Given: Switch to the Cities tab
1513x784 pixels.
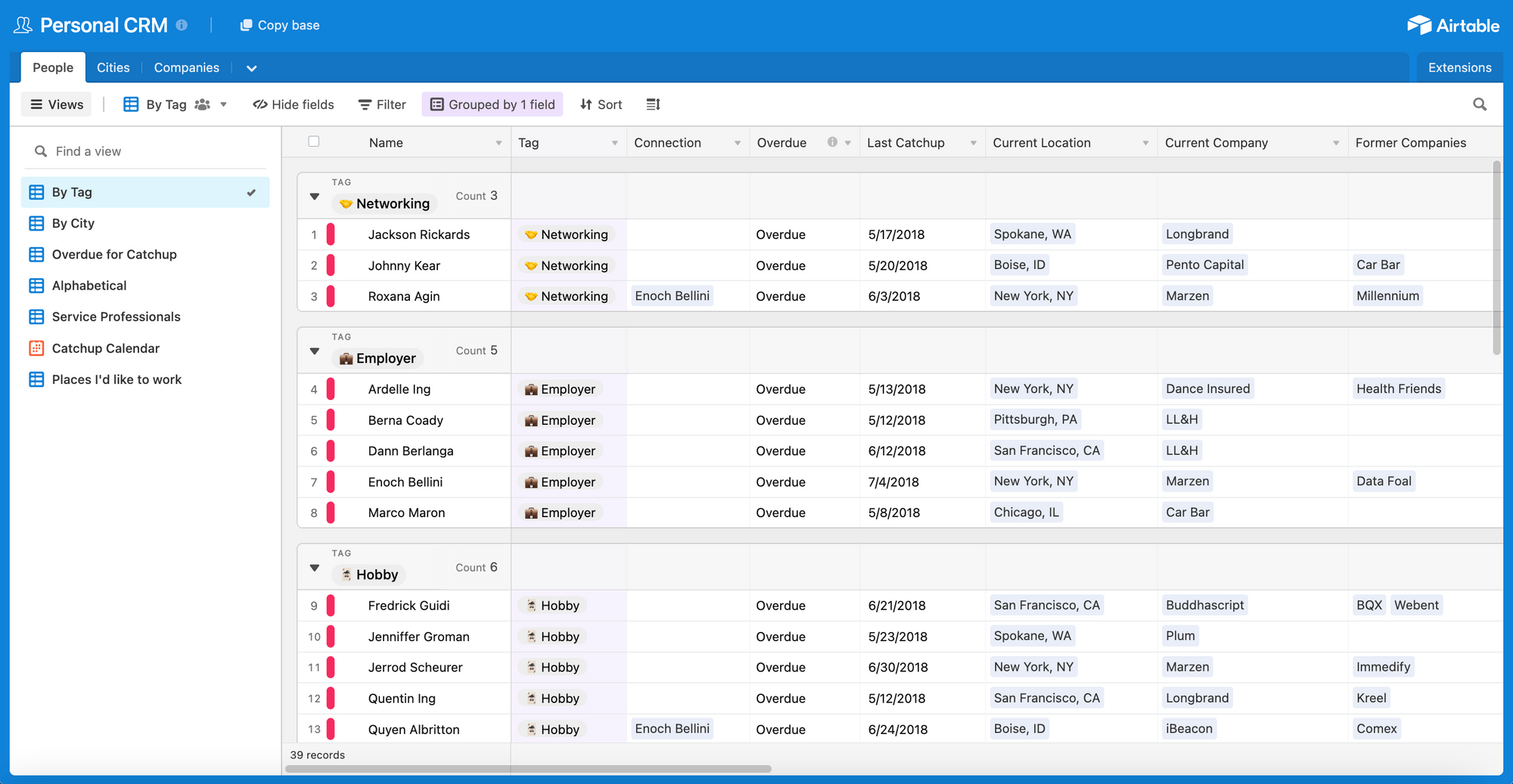Looking at the screenshot, I should tap(113, 67).
